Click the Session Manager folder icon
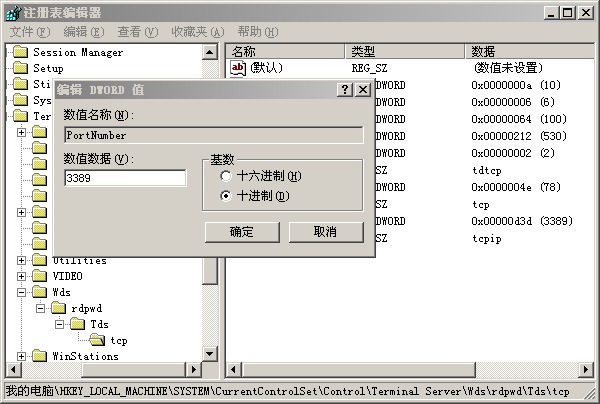Viewport: 600px width, 404px height. pos(21,52)
